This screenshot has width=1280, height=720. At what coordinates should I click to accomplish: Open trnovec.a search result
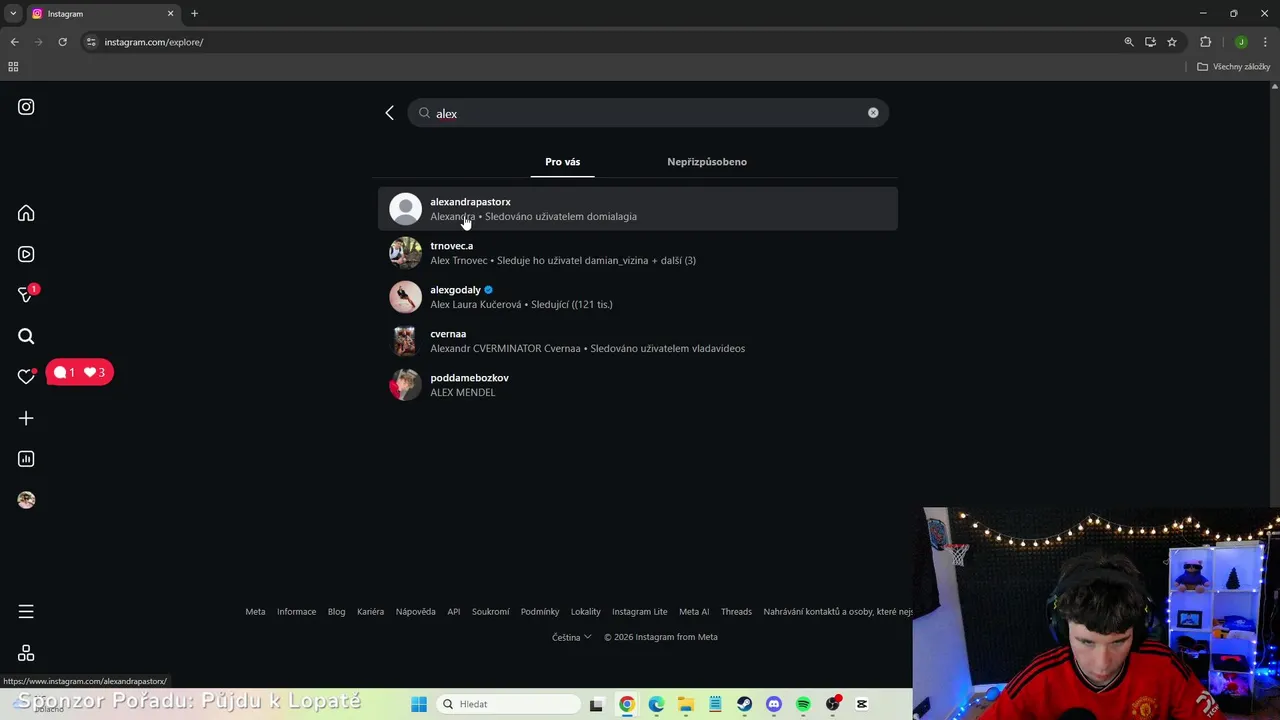pyautogui.click(x=638, y=253)
